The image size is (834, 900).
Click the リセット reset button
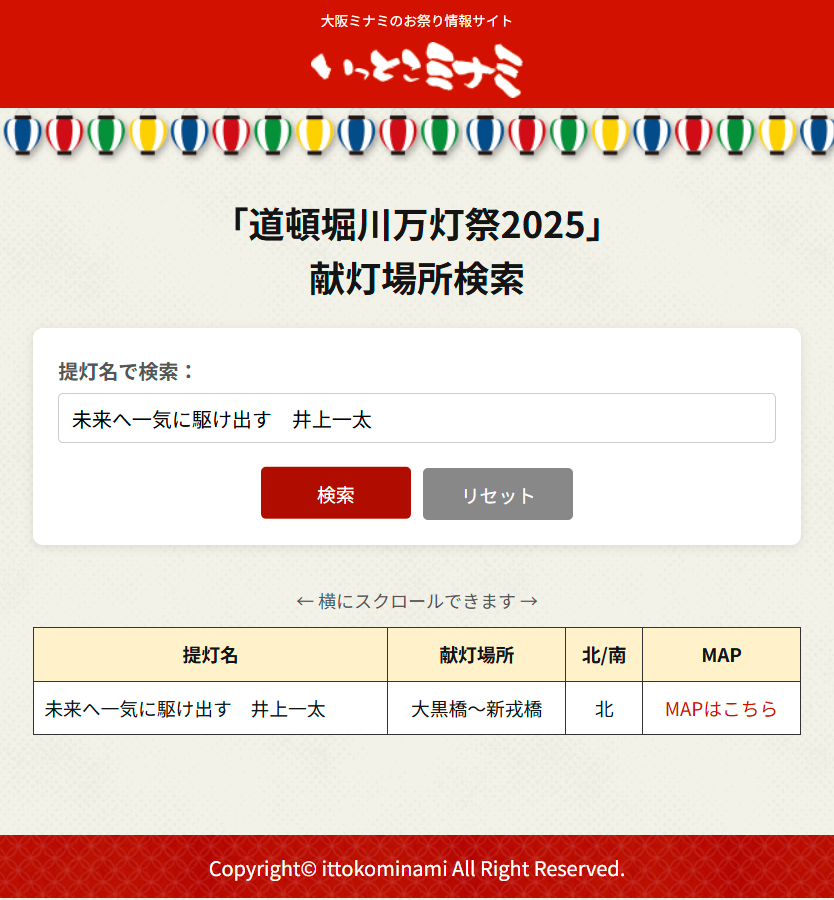pyautogui.click(x=498, y=494)
